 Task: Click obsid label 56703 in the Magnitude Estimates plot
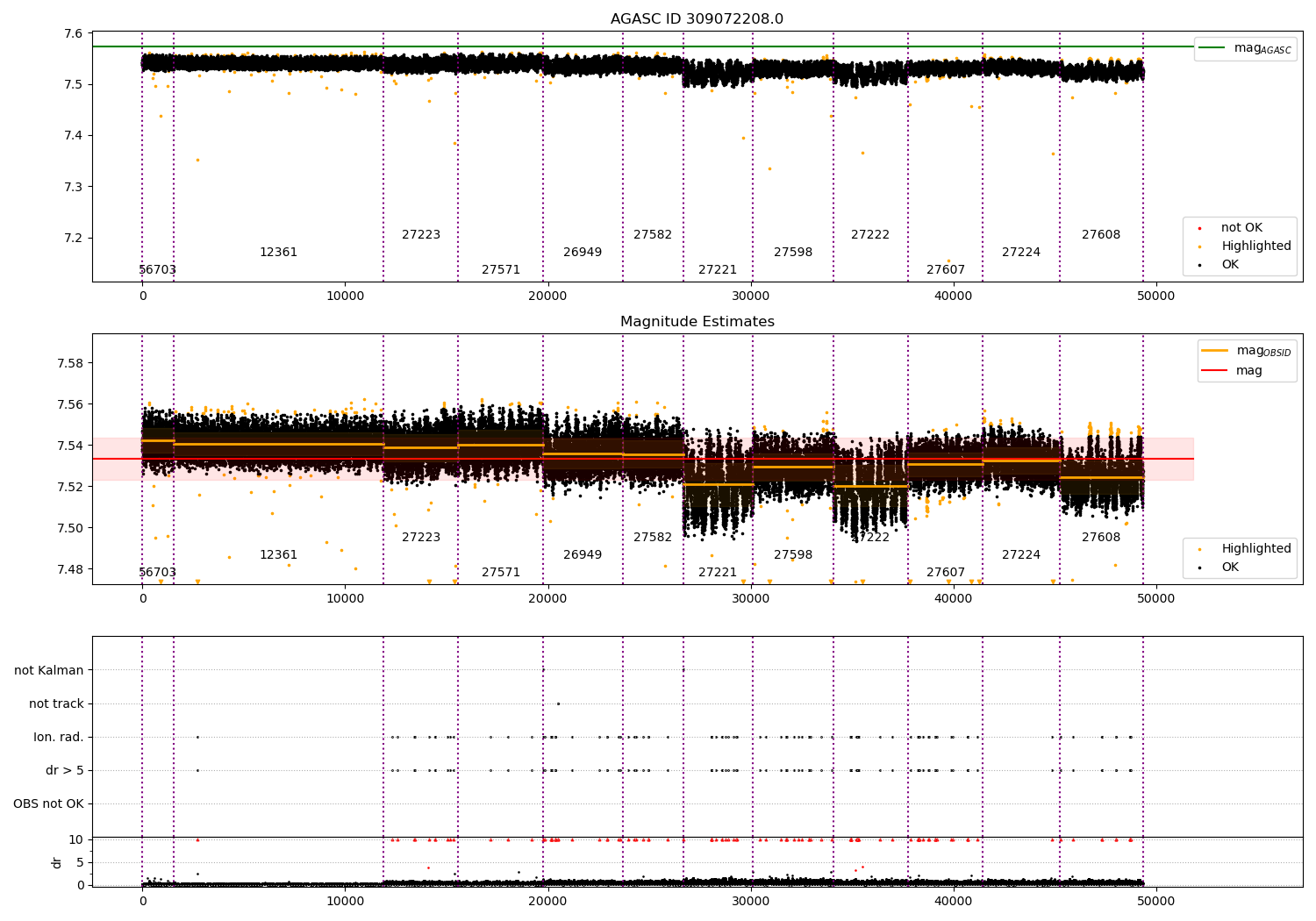(x=158, y=572)
